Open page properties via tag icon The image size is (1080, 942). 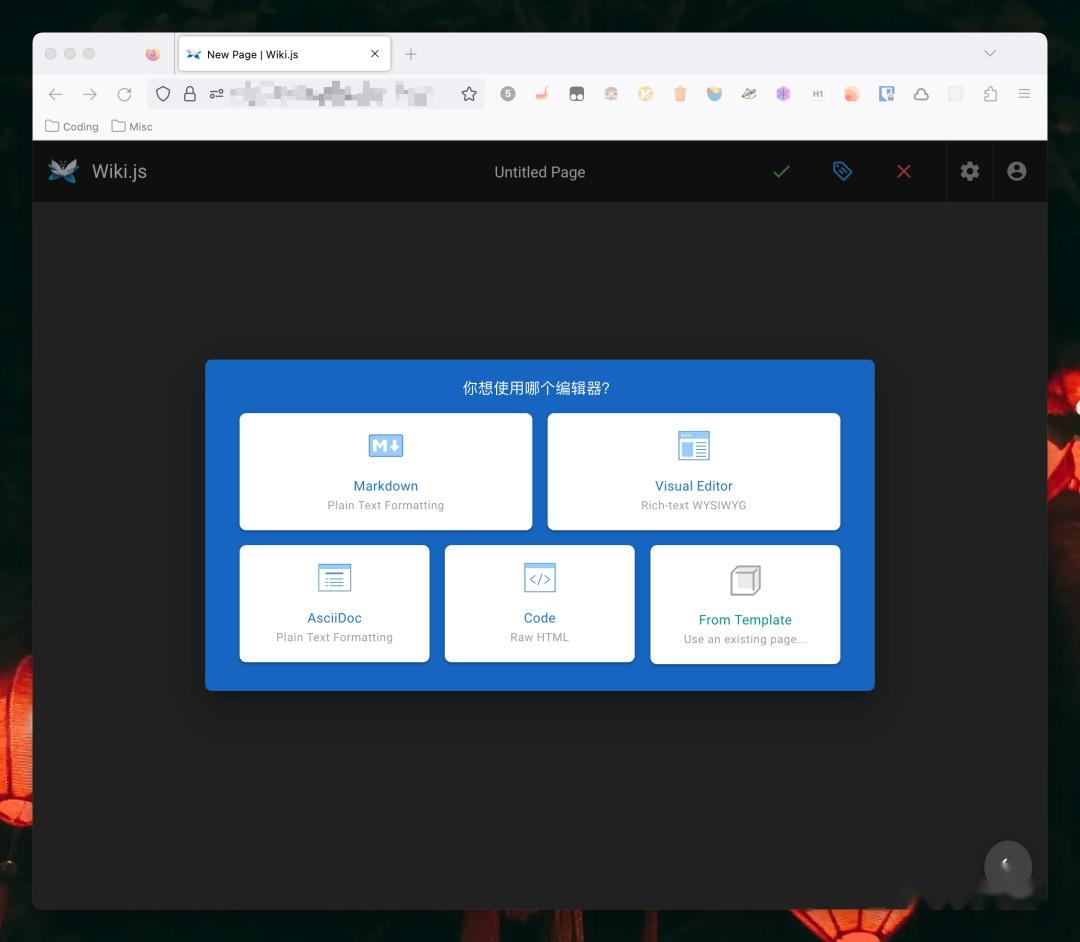click(842, 171)
